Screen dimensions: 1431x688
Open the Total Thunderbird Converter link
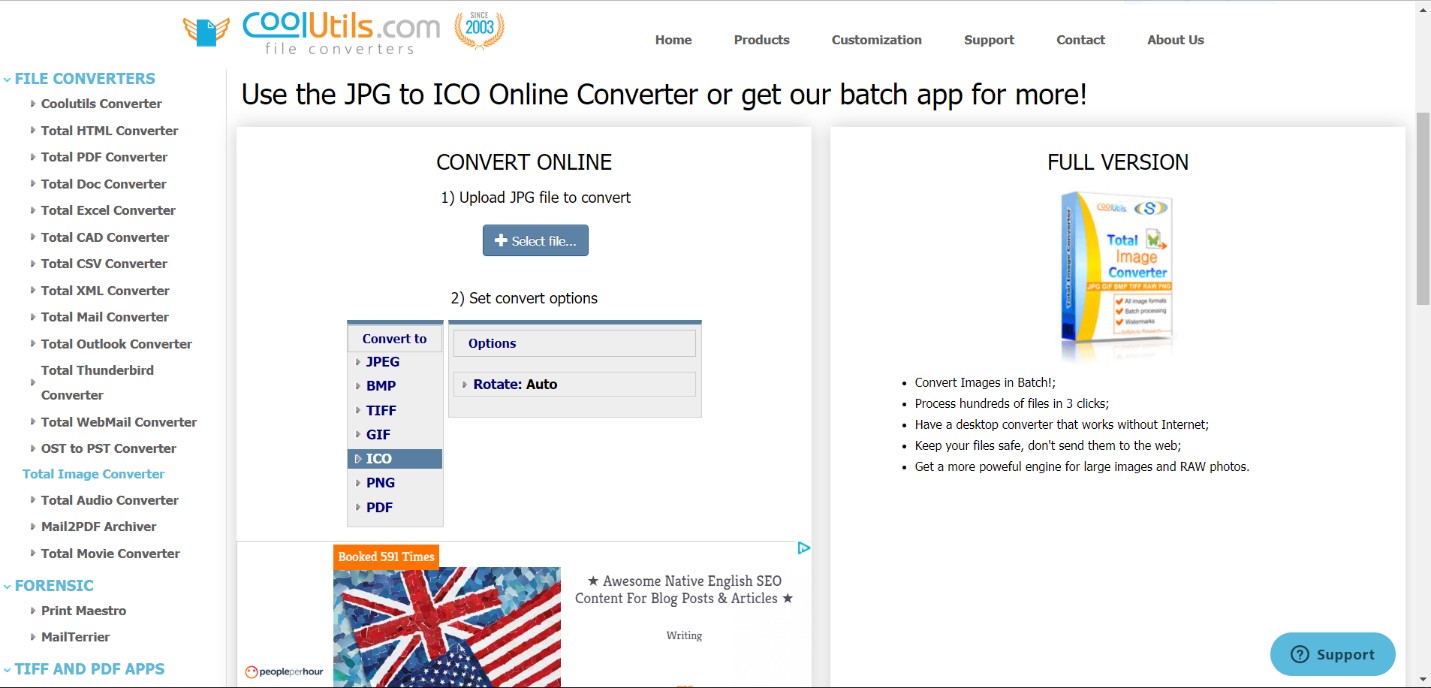(x=97, y=383)
